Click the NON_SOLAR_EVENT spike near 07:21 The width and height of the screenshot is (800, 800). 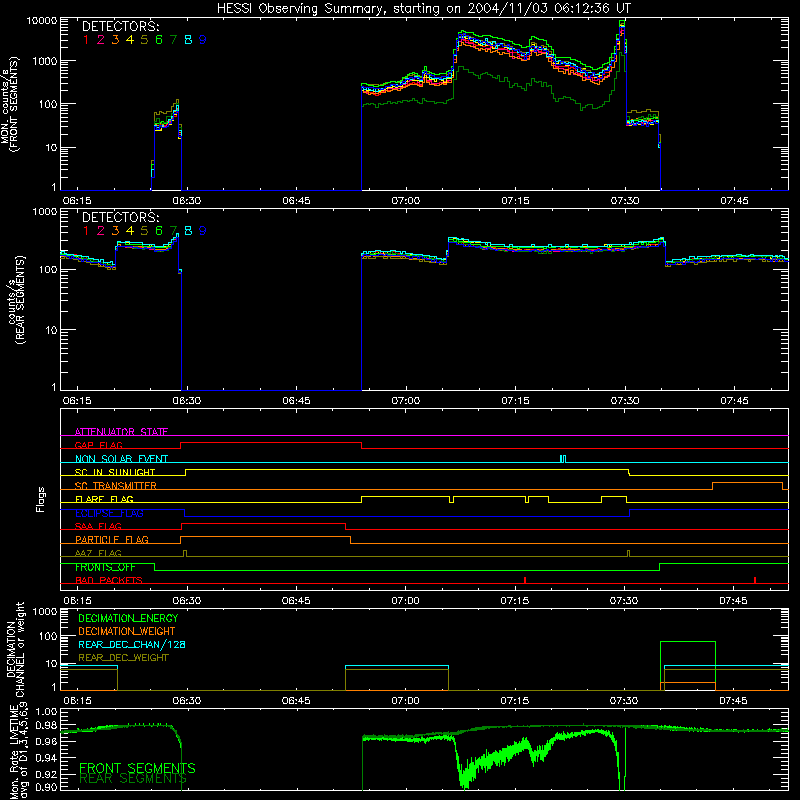(563, 459)
